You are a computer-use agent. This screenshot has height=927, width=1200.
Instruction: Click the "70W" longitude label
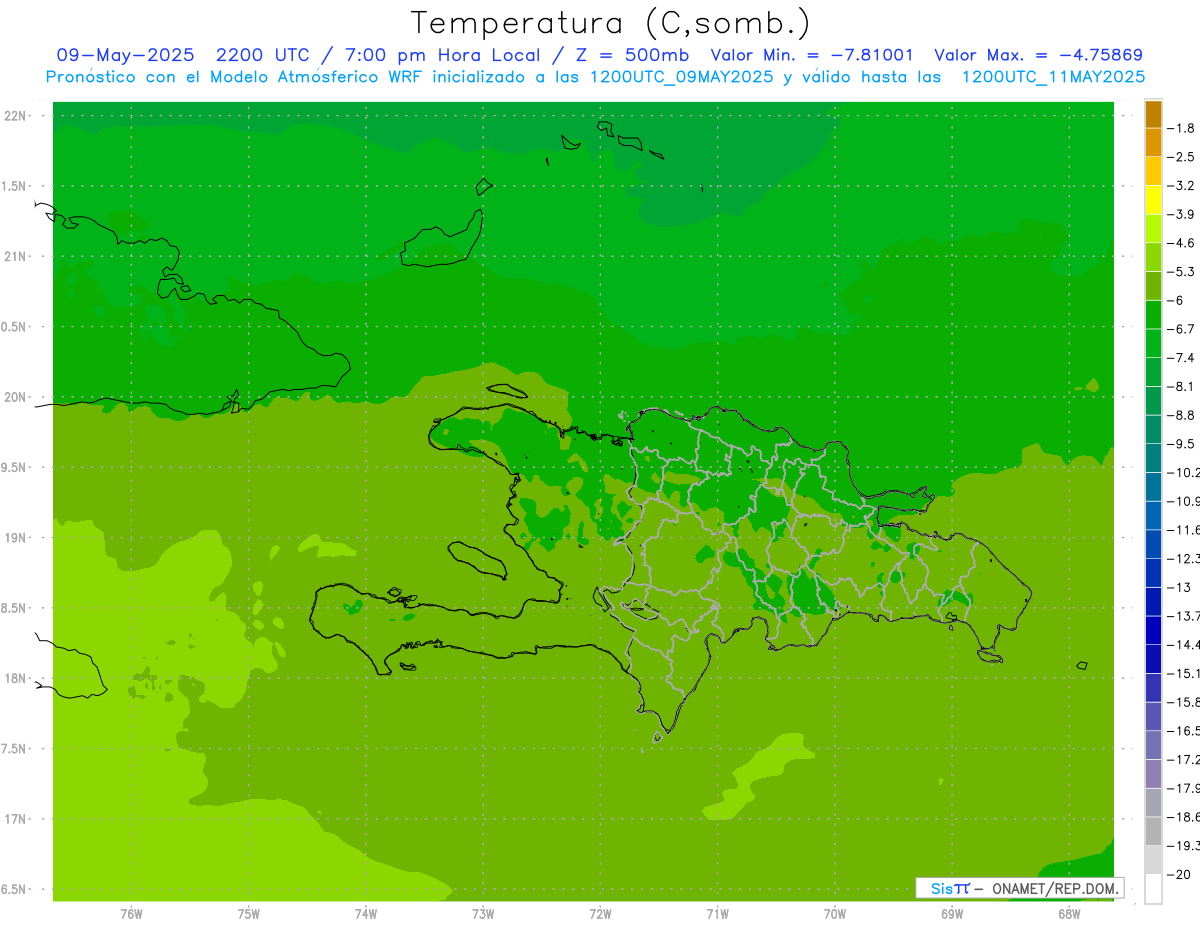(x=835, y=913)
